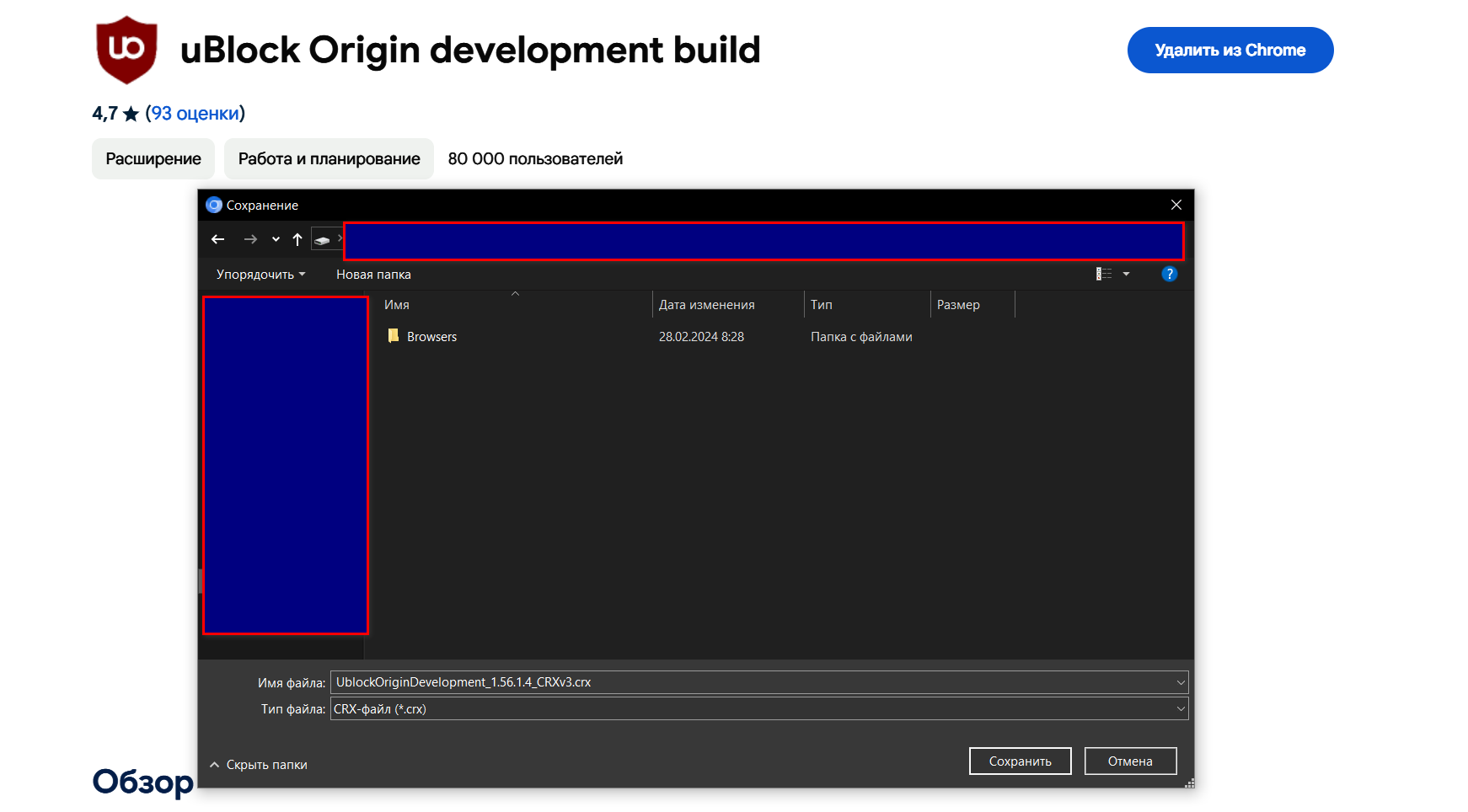
Task: Click Папка с файлами type cell
Action: (x=861, y=337)
